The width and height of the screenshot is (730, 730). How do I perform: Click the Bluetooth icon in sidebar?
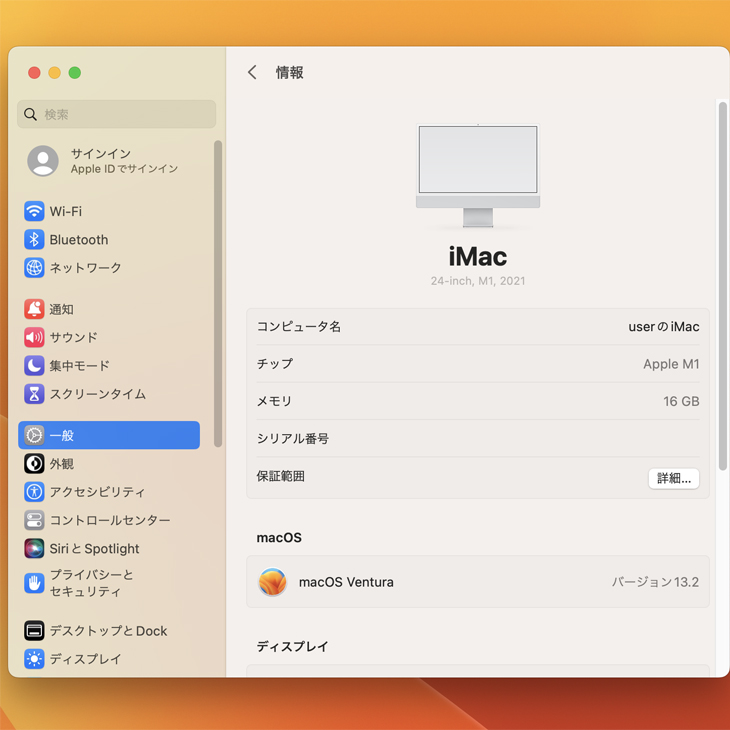34,240
